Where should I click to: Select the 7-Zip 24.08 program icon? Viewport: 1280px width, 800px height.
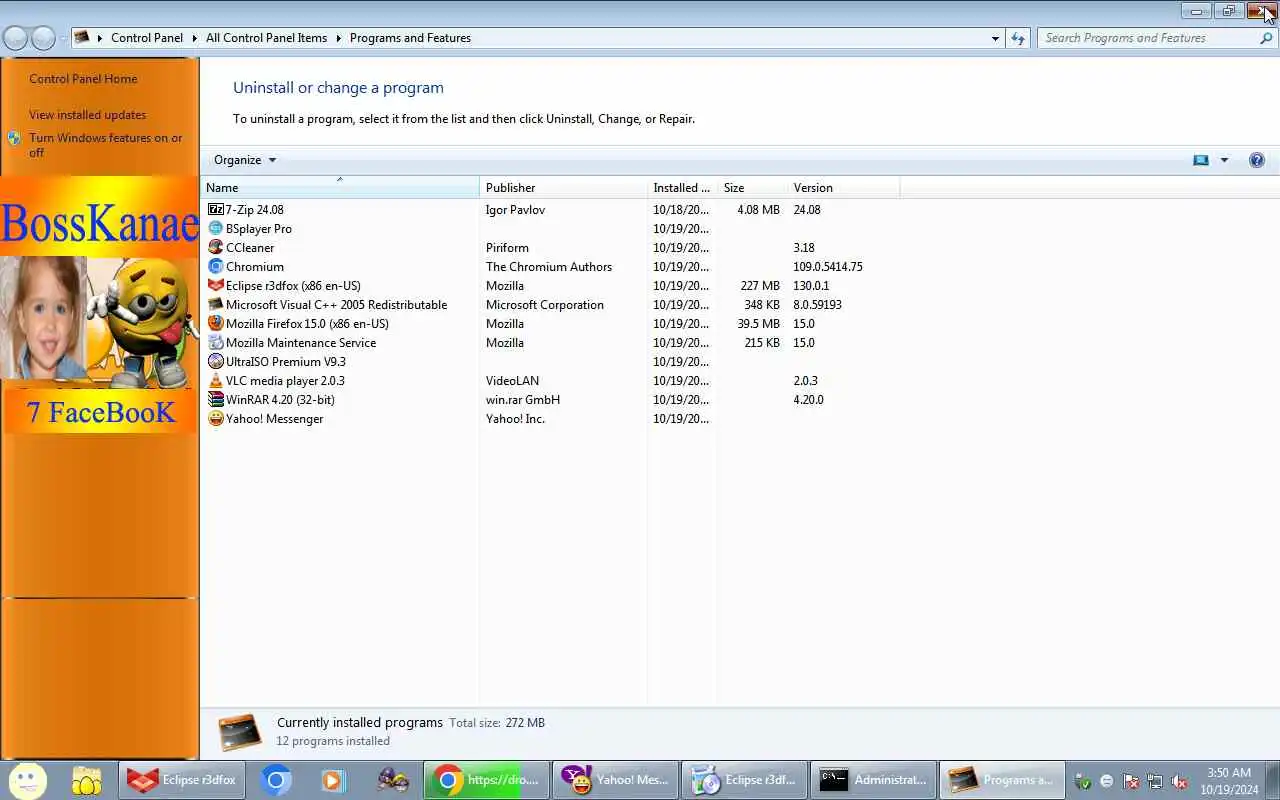tap(215, 210)
